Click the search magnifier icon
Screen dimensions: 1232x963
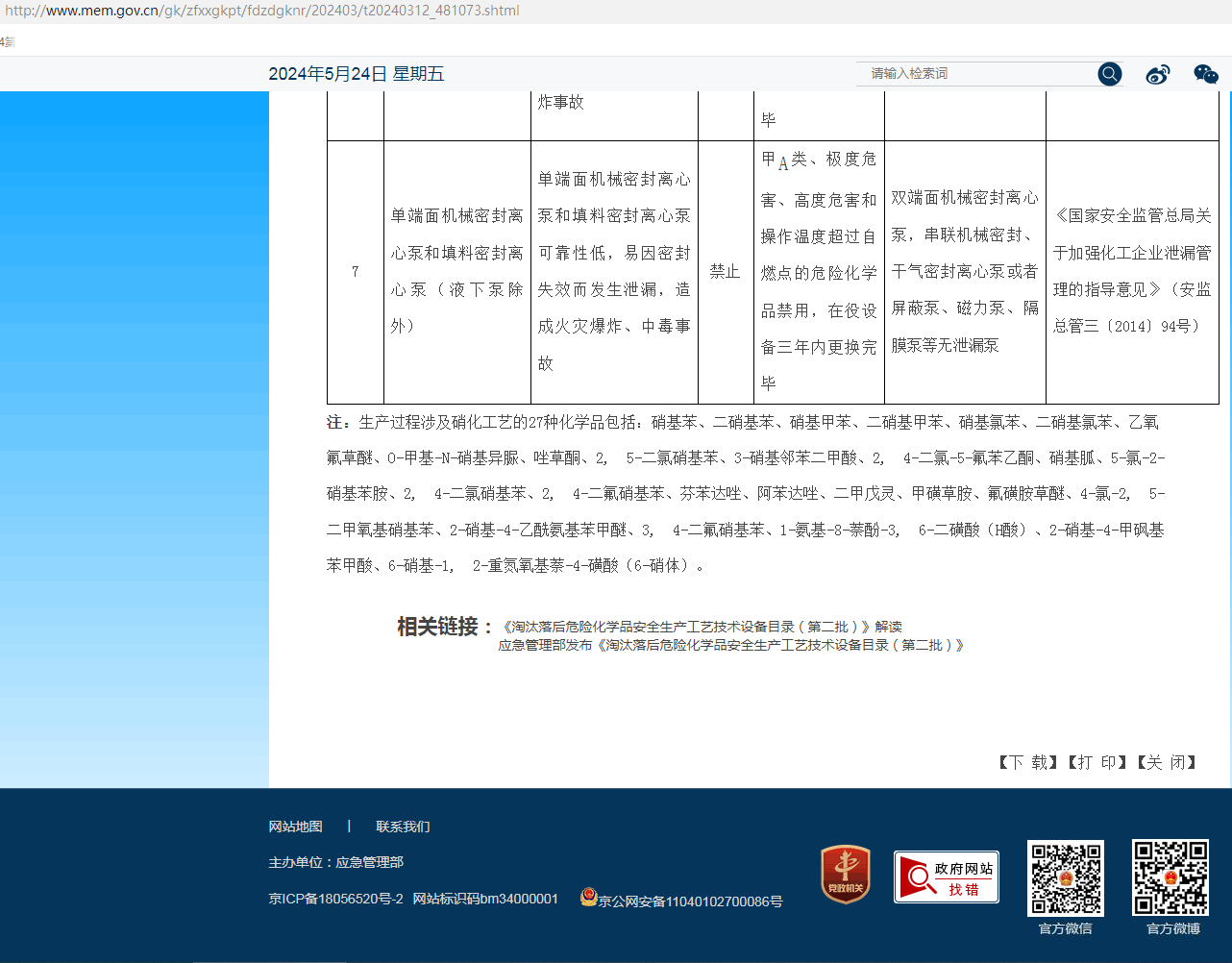(x=1109, y=74)
